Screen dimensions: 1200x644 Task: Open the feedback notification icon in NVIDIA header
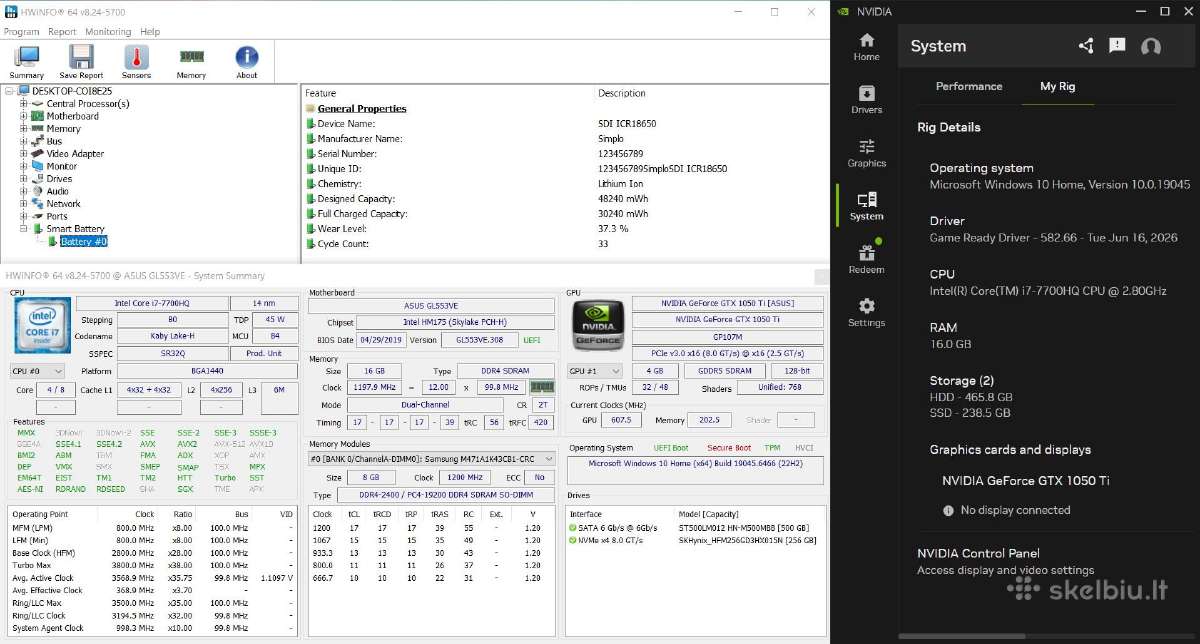[x=1118, y=46]
